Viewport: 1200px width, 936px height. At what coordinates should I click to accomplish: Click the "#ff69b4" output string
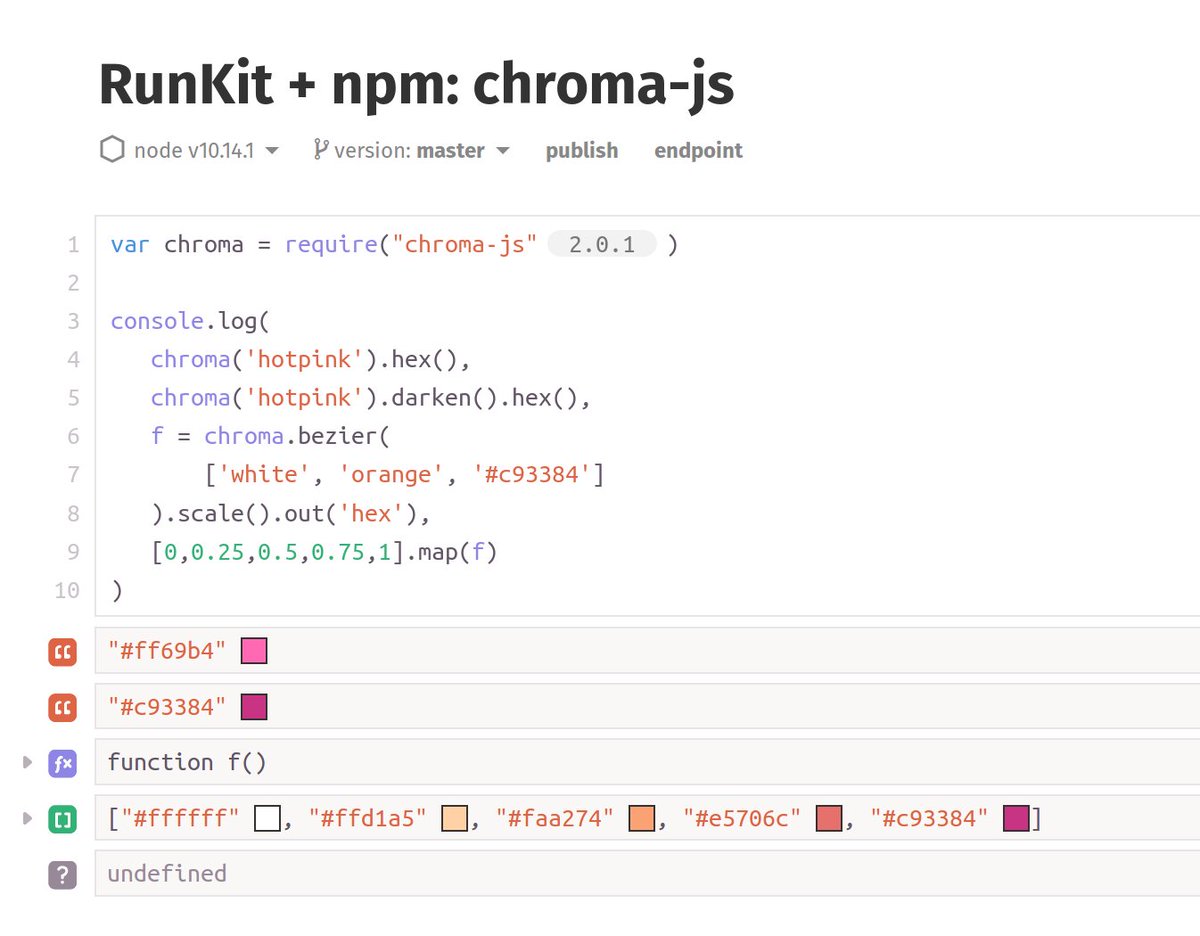pyautogui.click(x=167, y=653)
